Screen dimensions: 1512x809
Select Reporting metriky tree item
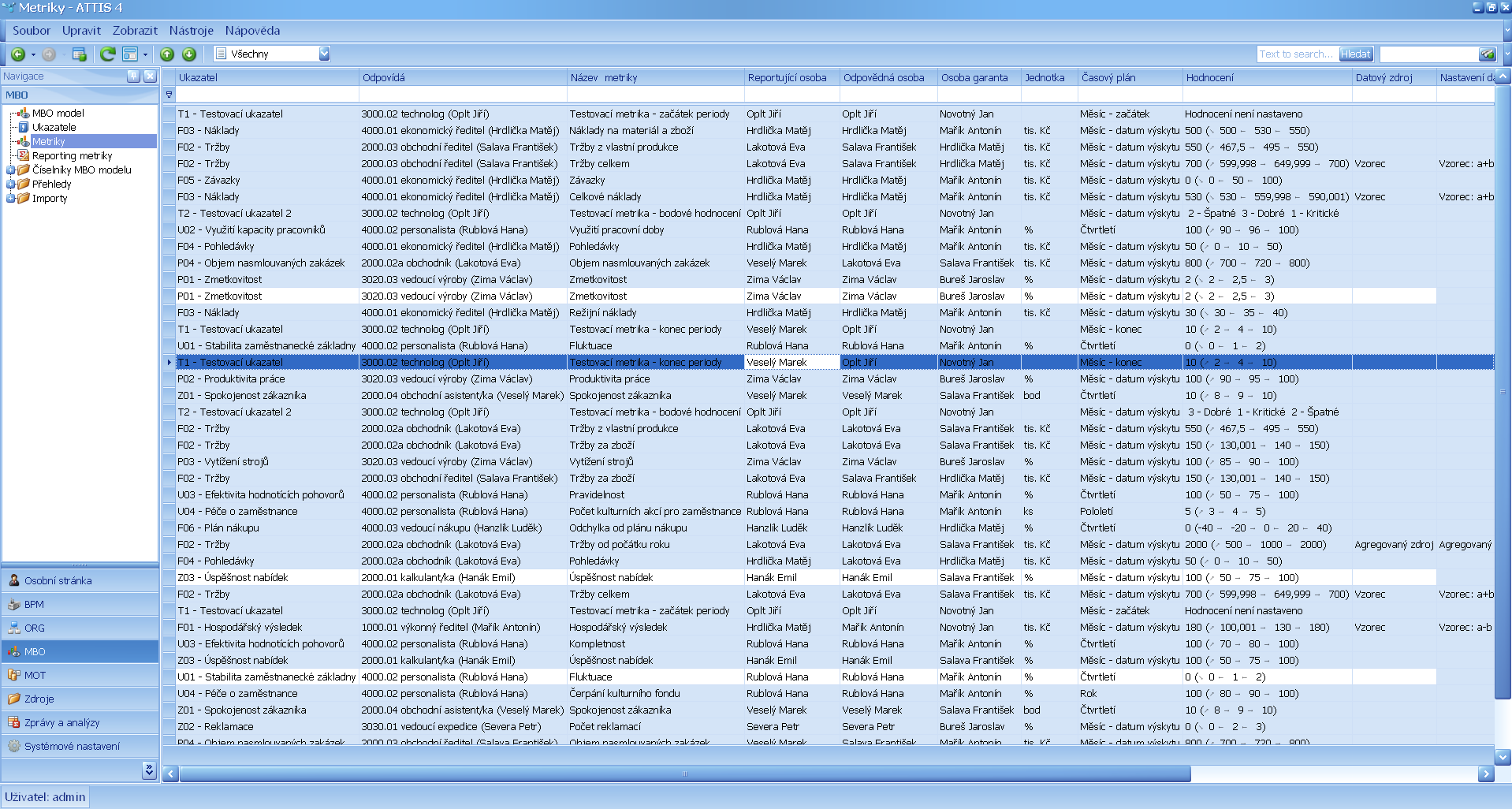(72, 155)
